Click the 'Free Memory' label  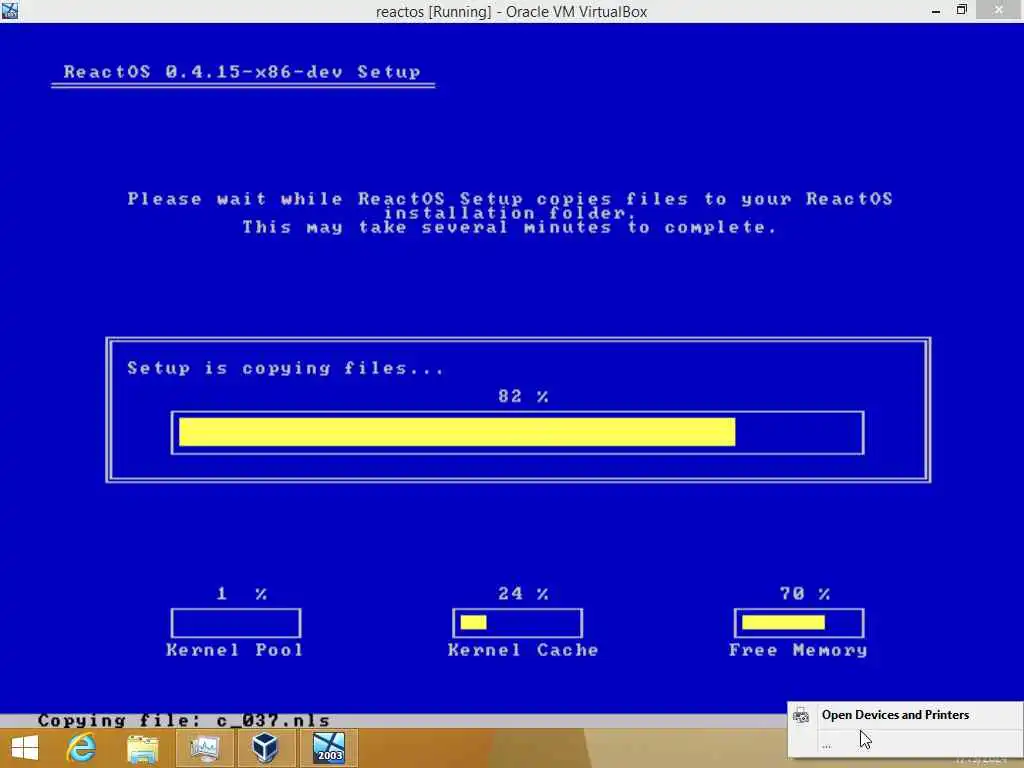click(798, 650)
